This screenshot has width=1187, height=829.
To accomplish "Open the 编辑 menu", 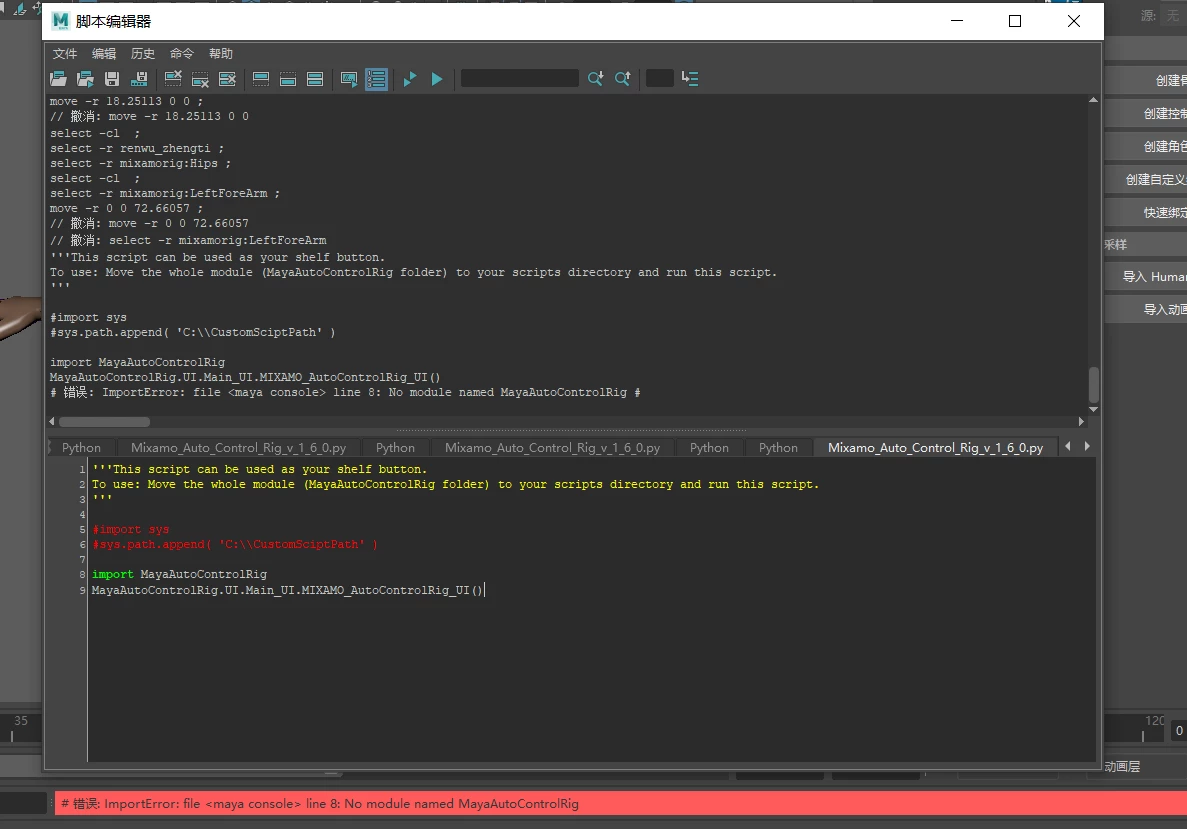I will [x=104, y=53].
